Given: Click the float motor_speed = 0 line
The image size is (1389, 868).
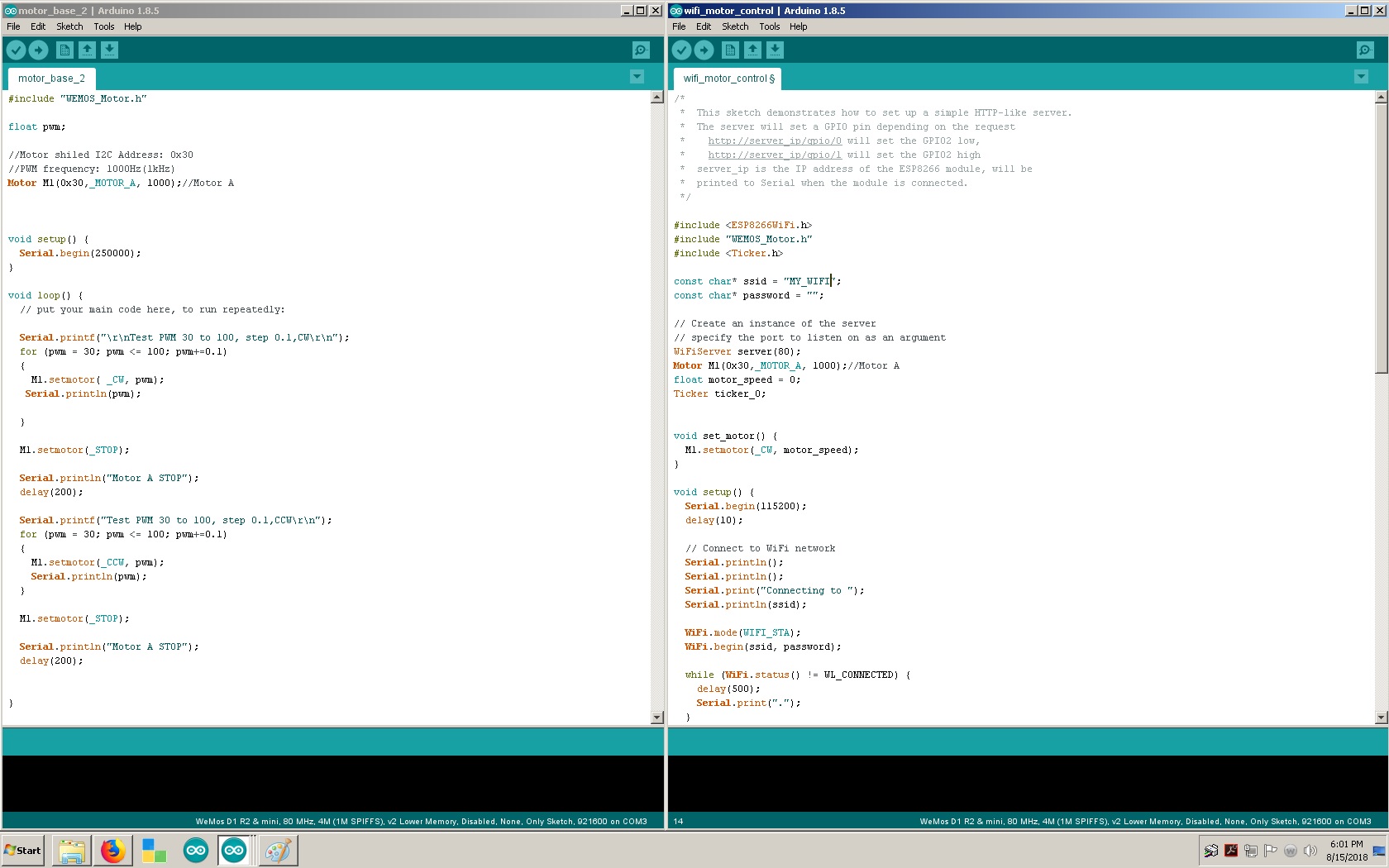Looking at the screenshot, I should (737, 379).
